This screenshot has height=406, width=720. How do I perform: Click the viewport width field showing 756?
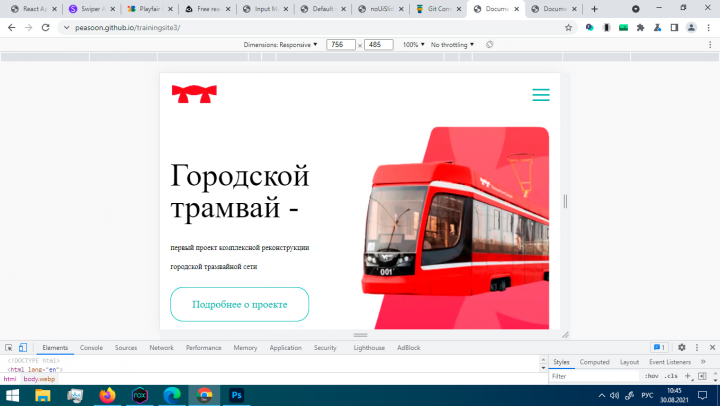(340, 45)
